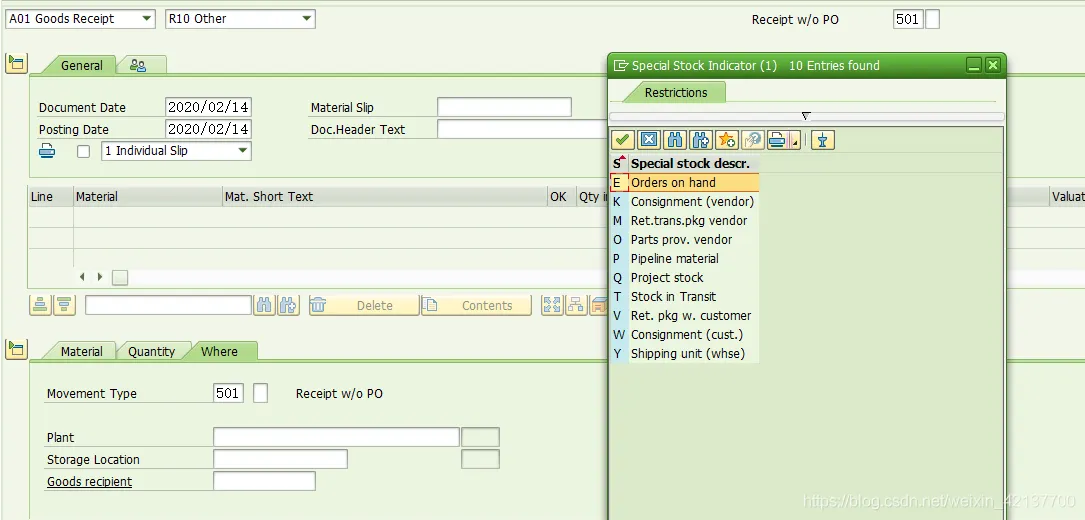Screen dimensions: 1085x520
Task: Click special stock box beside Movement Type 501
Action: pos(260,393)
